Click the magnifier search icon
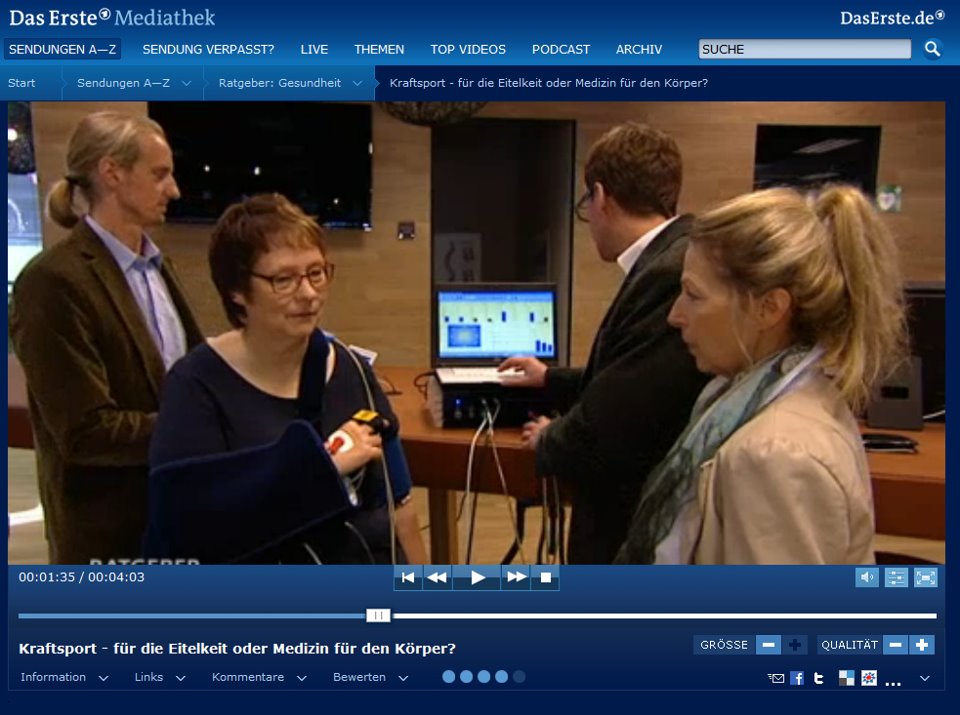The width and height of the screenshot is (960, 715). [x=932, y=49]
